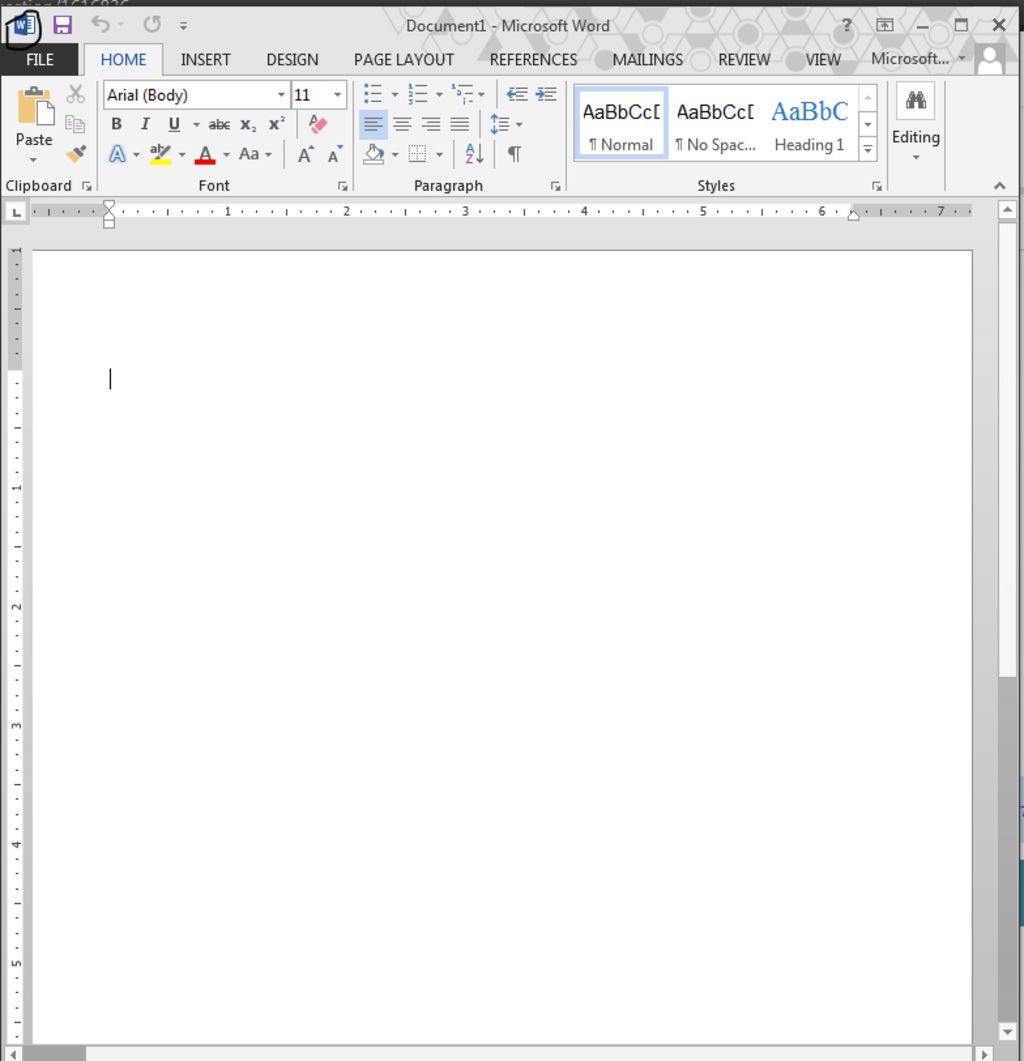This screenshot has width=1024, height=1061.
Task: Open Customize Quick Access Toolbar menu
Action: tap(183, 26)
